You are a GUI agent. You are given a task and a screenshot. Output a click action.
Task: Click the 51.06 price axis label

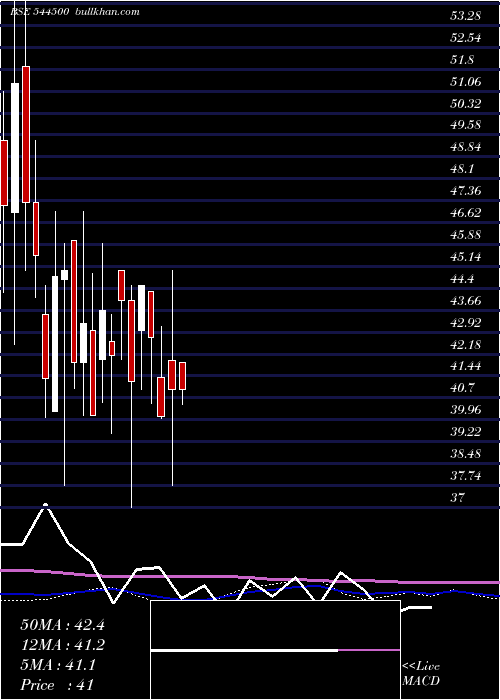[466, 82]
